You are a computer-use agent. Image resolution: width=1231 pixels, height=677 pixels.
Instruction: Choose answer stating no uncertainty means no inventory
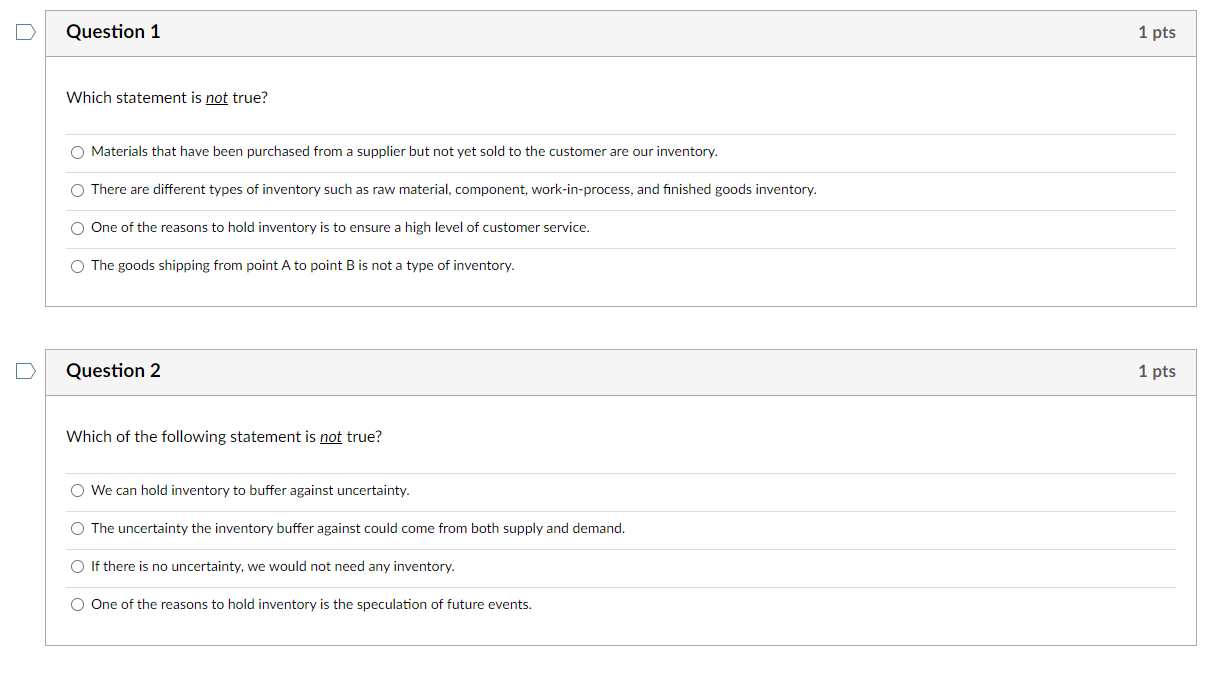click(77, 566)
